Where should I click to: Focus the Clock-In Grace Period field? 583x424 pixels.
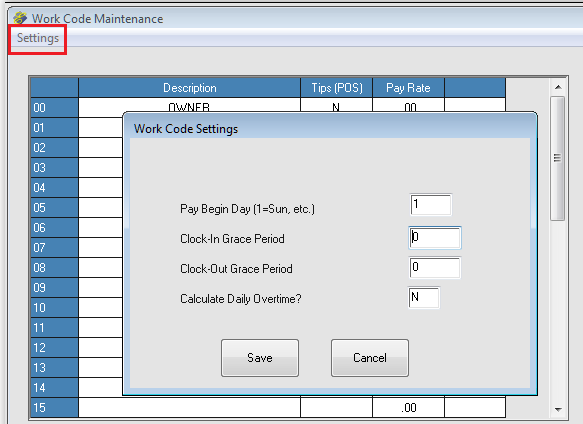(x=435, y=238)
